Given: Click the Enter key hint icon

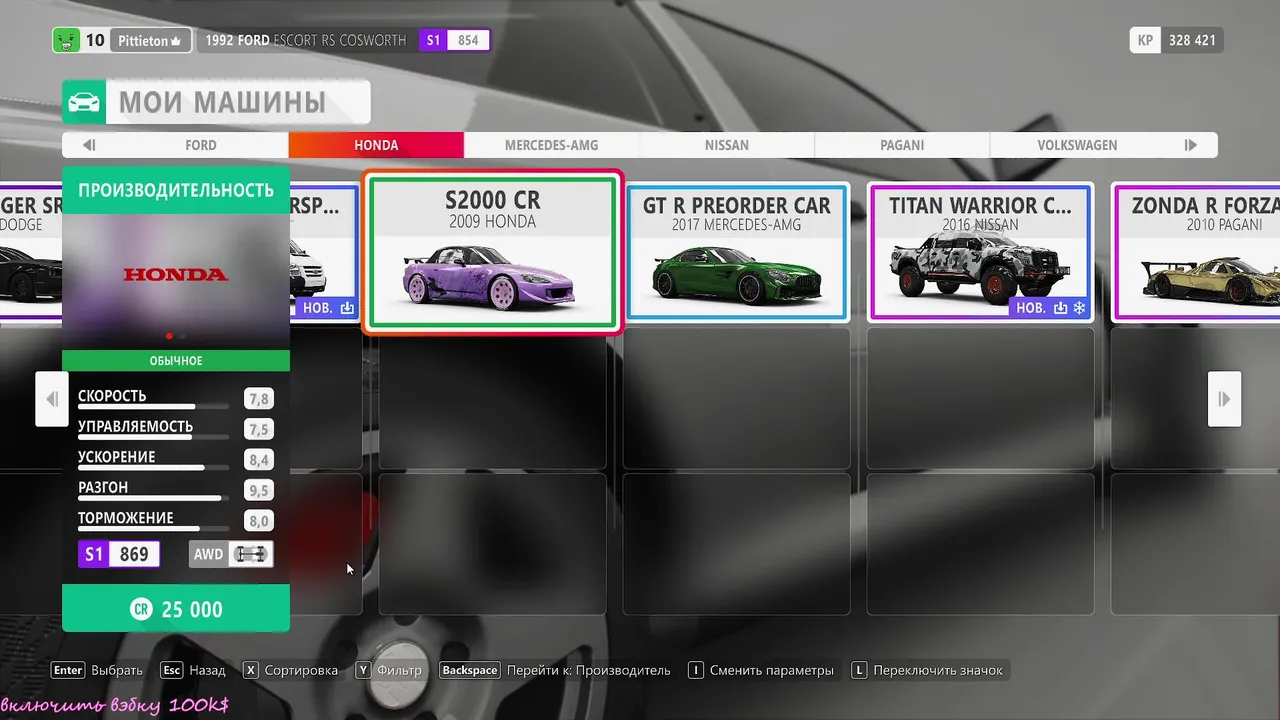Looking at the screenshot, I should click(x=69, y=670).
